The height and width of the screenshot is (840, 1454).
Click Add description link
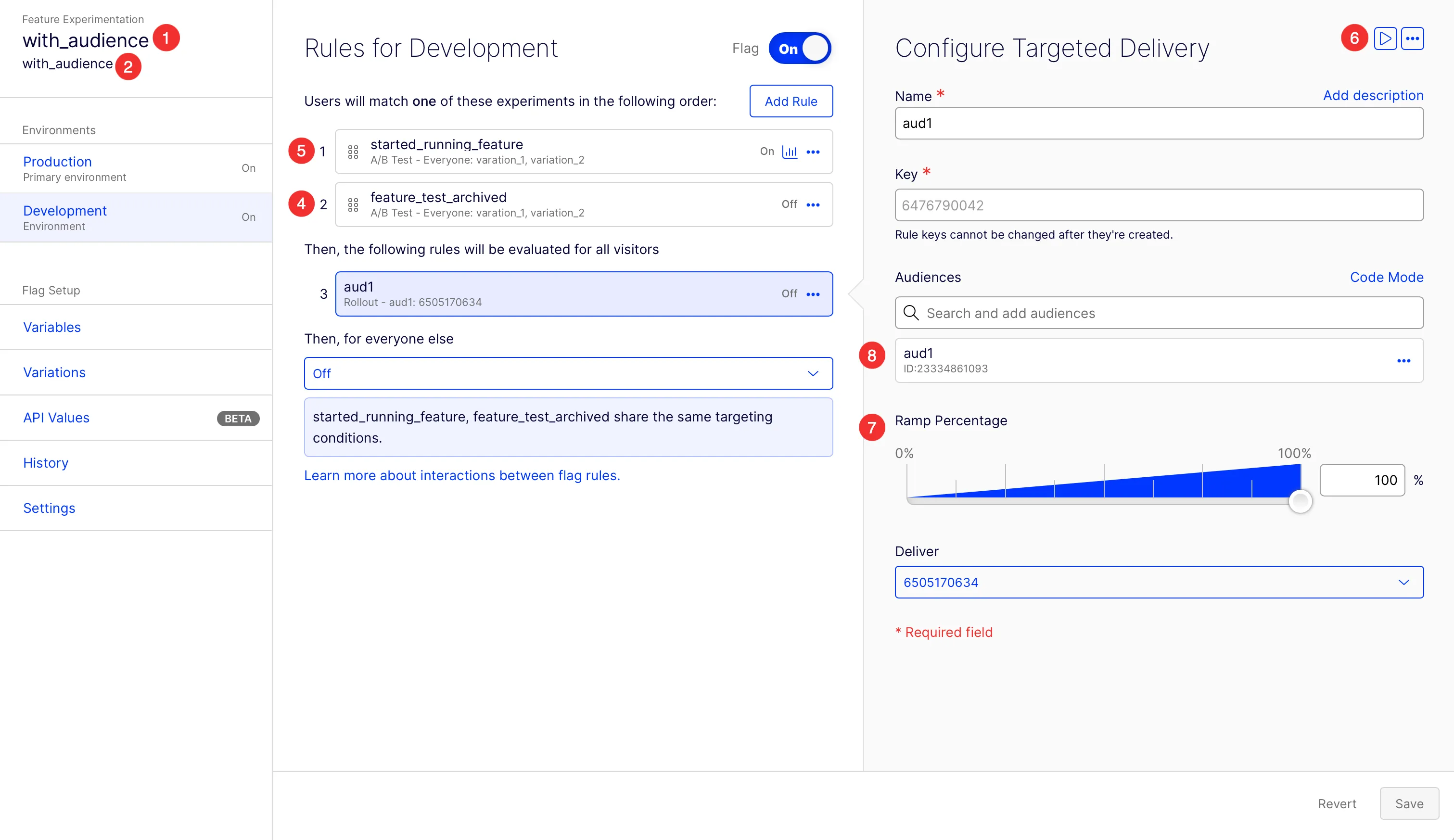(x=1373, y=95)
